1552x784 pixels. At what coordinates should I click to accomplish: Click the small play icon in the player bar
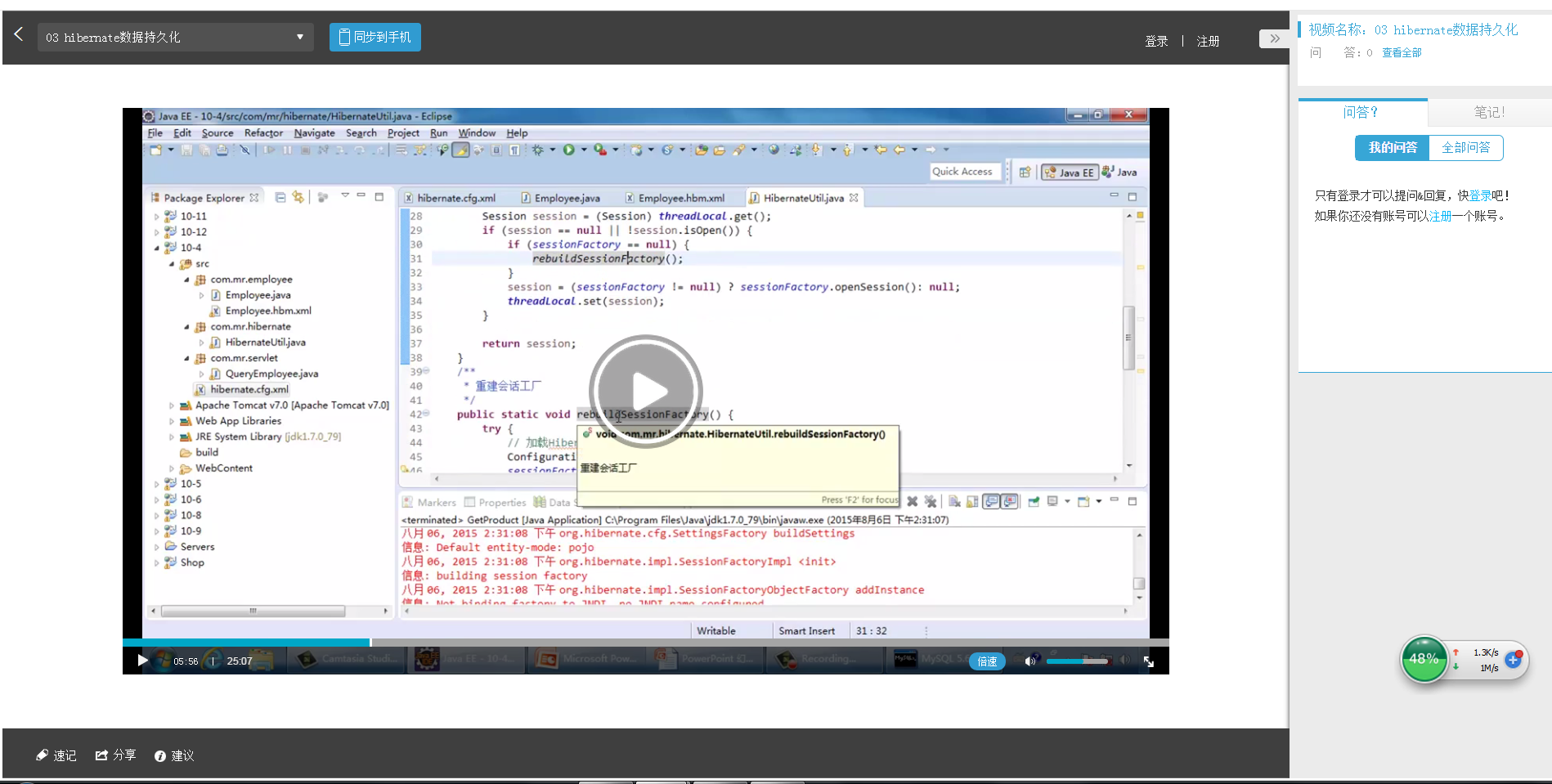tap(143, 661)
